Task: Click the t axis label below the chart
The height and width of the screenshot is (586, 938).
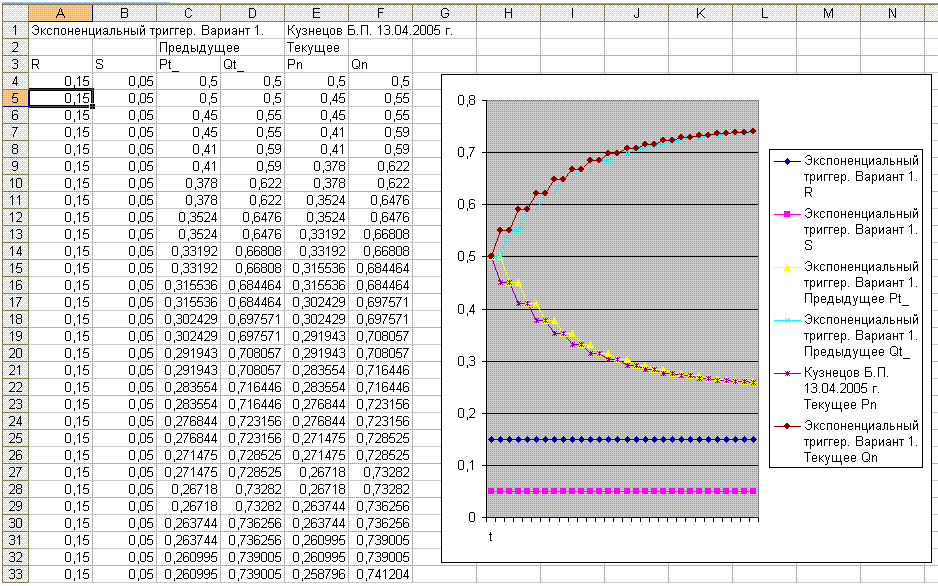Action: coord(490,537)
